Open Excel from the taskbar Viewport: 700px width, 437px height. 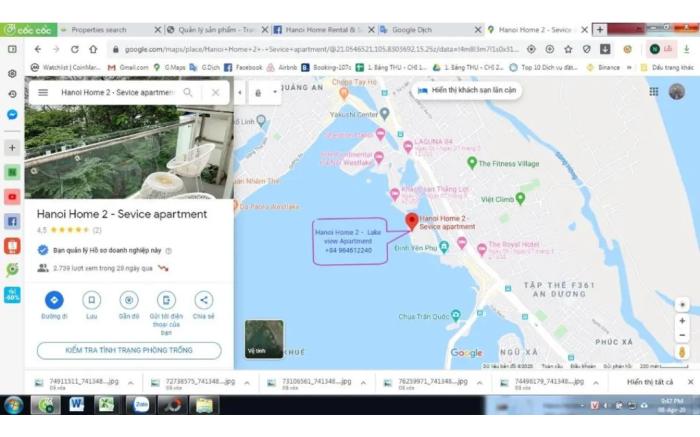click(x=106, y=405)
